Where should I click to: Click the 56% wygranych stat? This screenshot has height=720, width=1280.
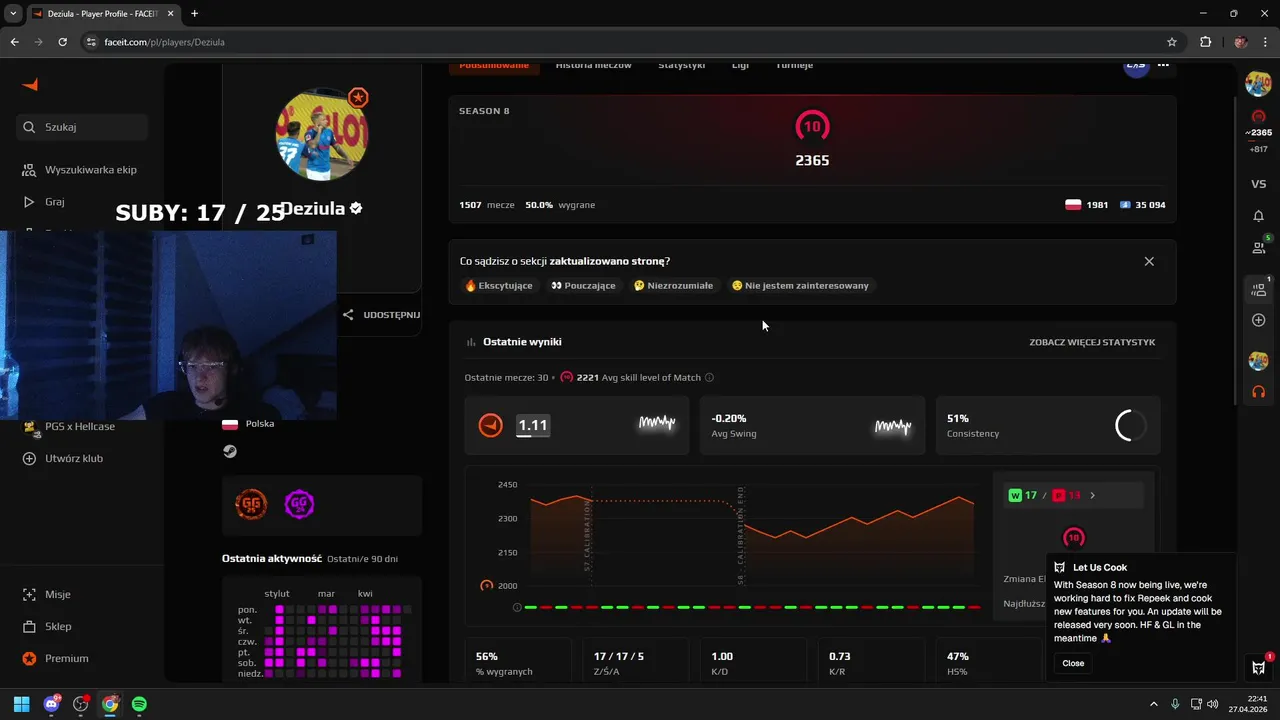[517, 662]
